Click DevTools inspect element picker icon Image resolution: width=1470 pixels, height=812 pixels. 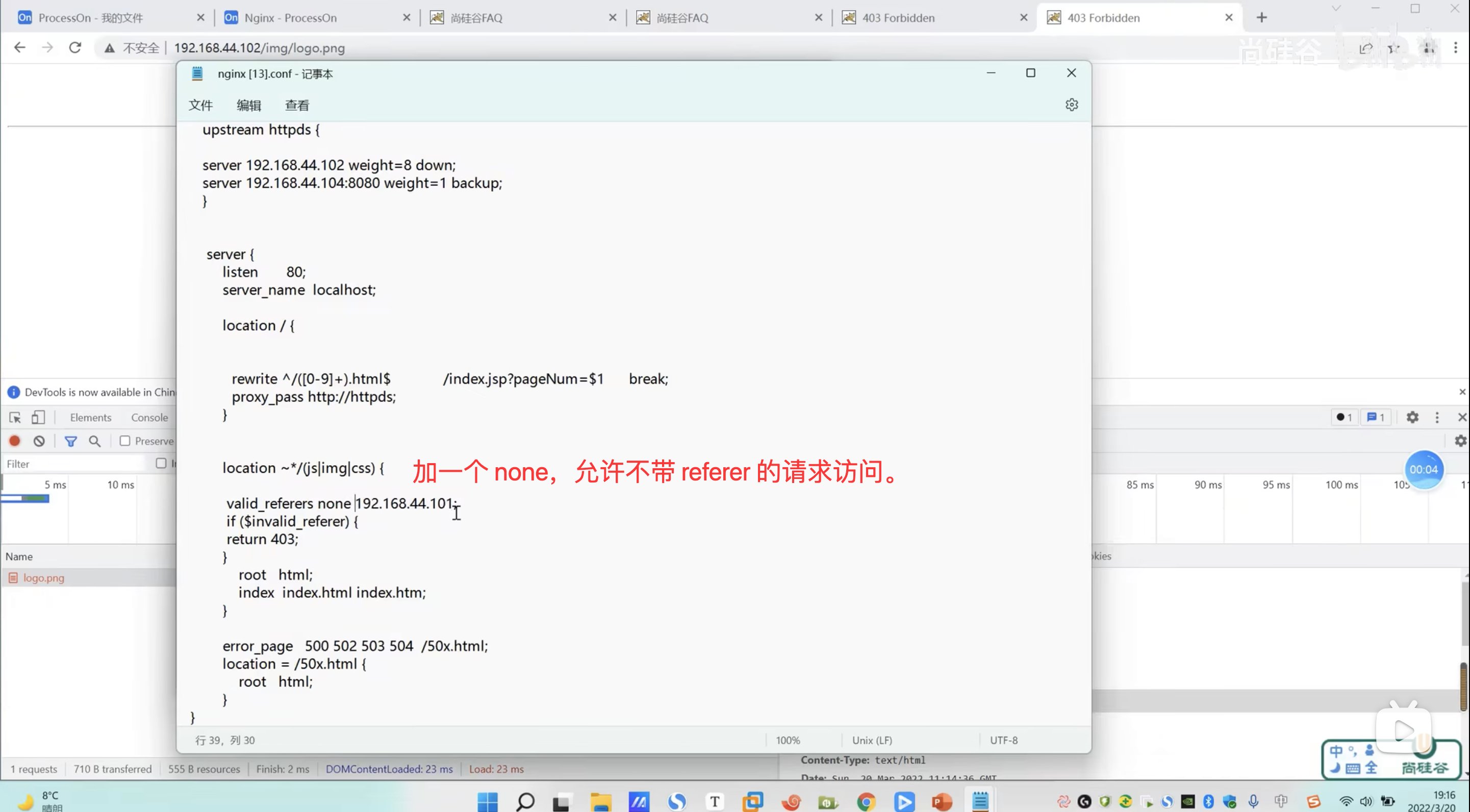click(15, 418)
